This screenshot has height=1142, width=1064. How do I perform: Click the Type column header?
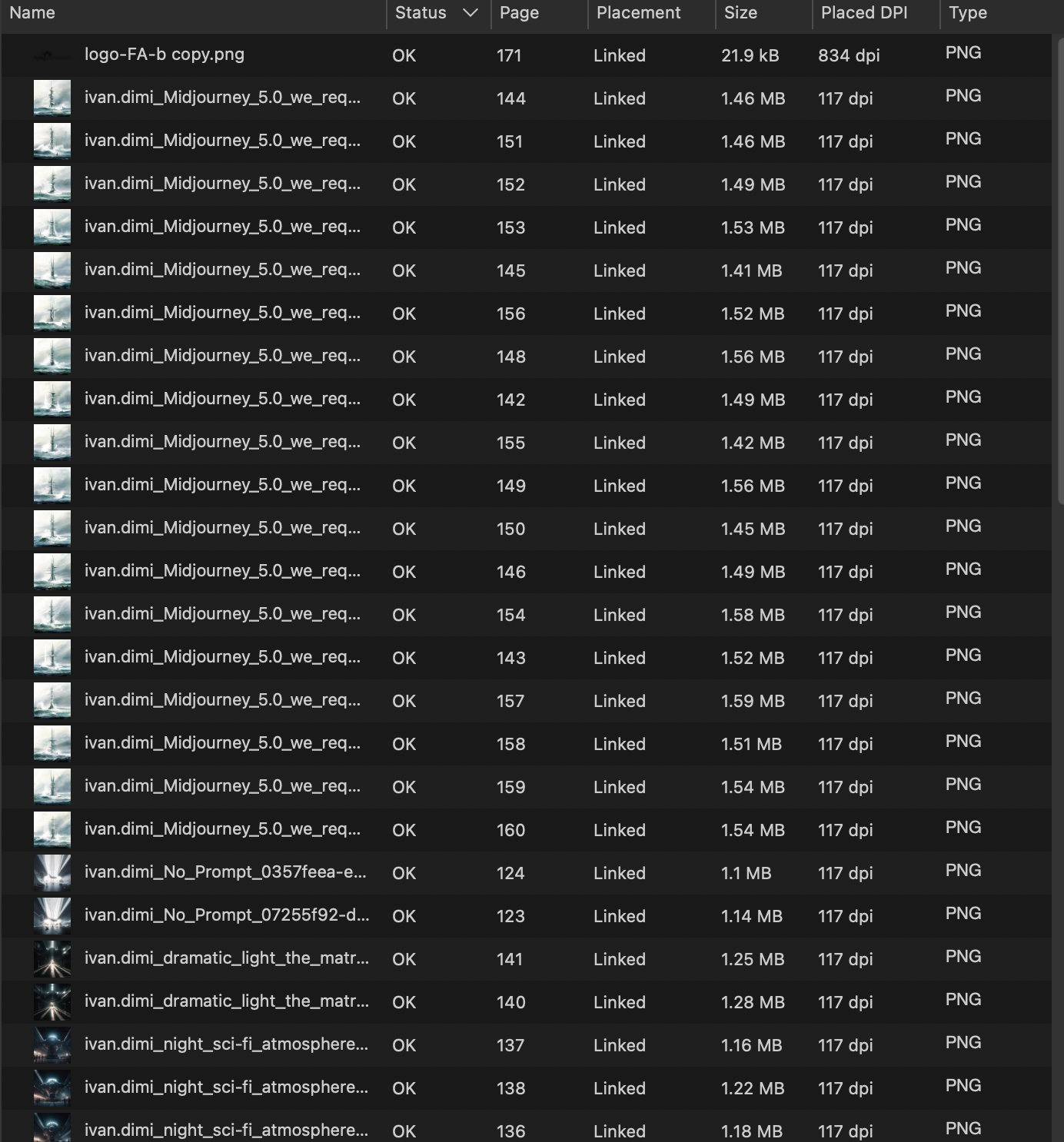click(967, 13)
